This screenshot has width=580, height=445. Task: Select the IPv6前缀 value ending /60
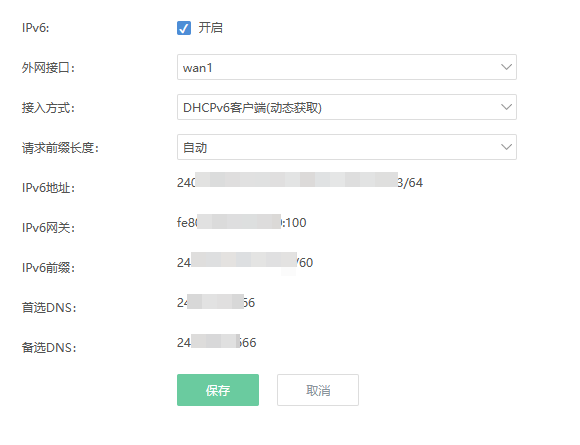click(245, 262)
